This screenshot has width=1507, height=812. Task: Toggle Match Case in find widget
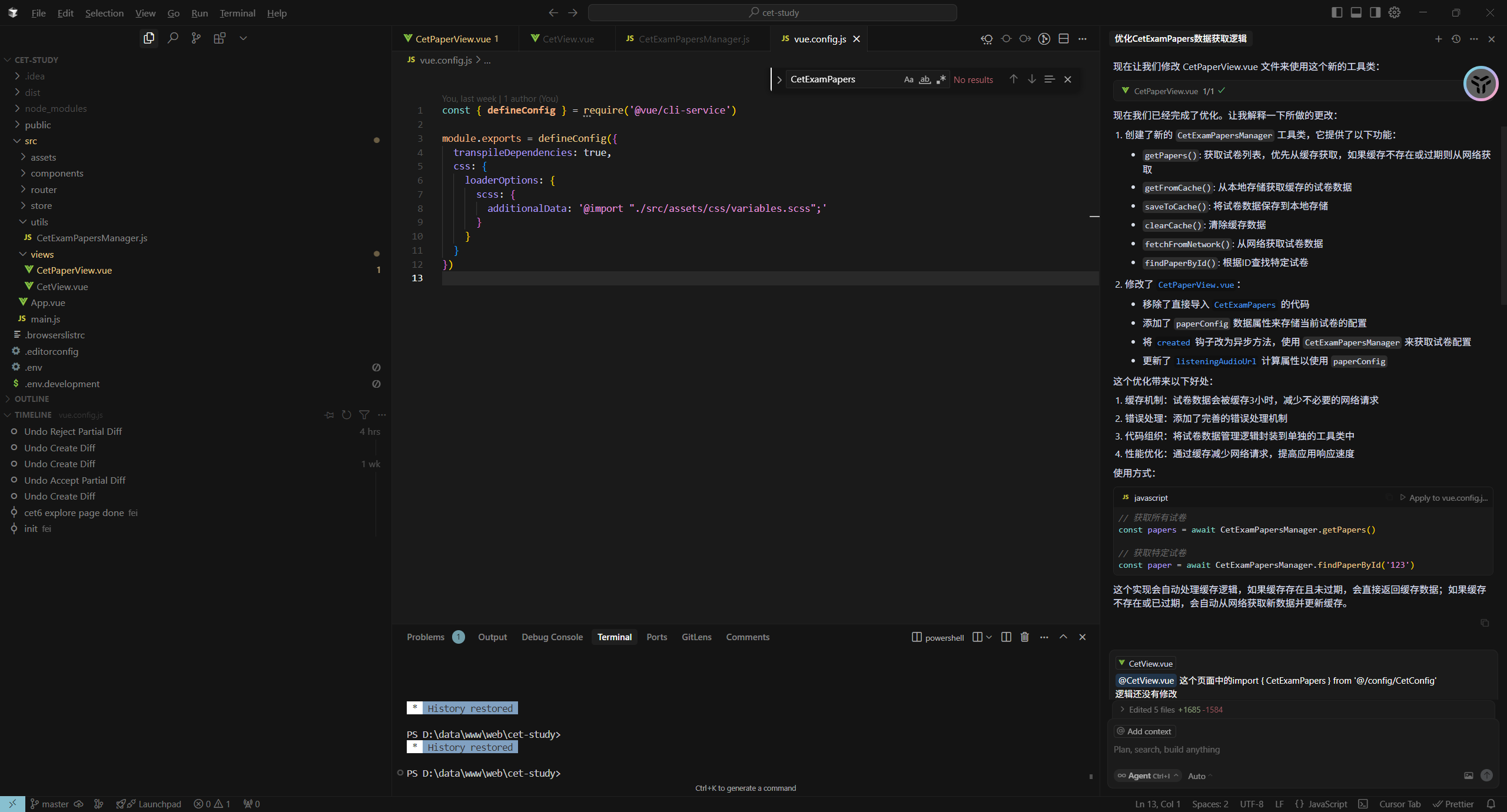(x=908, y=79)
